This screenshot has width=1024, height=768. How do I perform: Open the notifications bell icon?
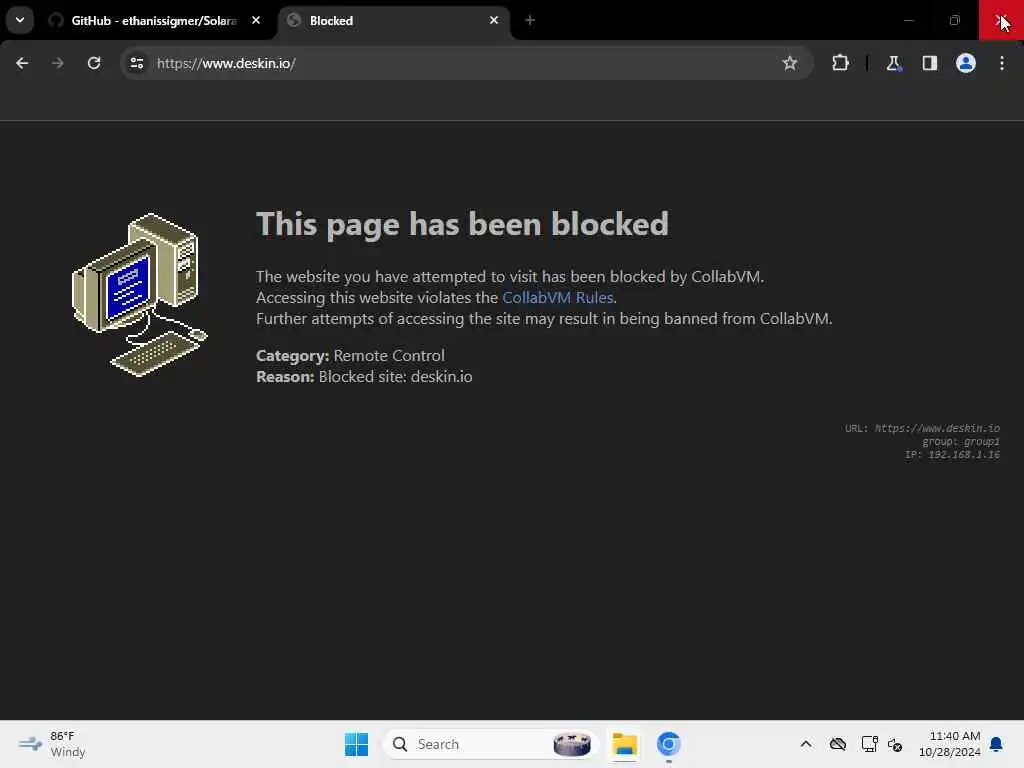(997, 744)
